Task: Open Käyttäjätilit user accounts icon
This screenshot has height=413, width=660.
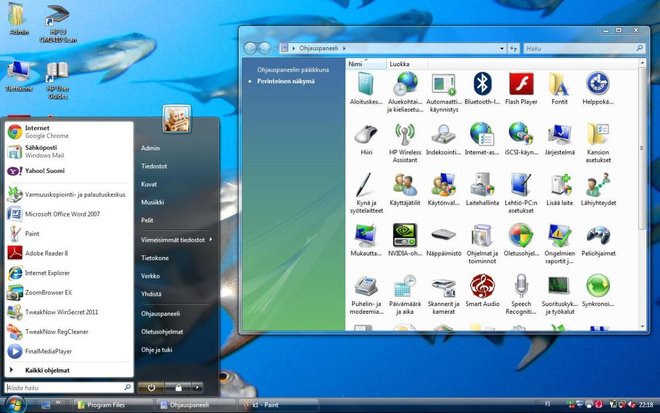Action: (x=405, y=185)
